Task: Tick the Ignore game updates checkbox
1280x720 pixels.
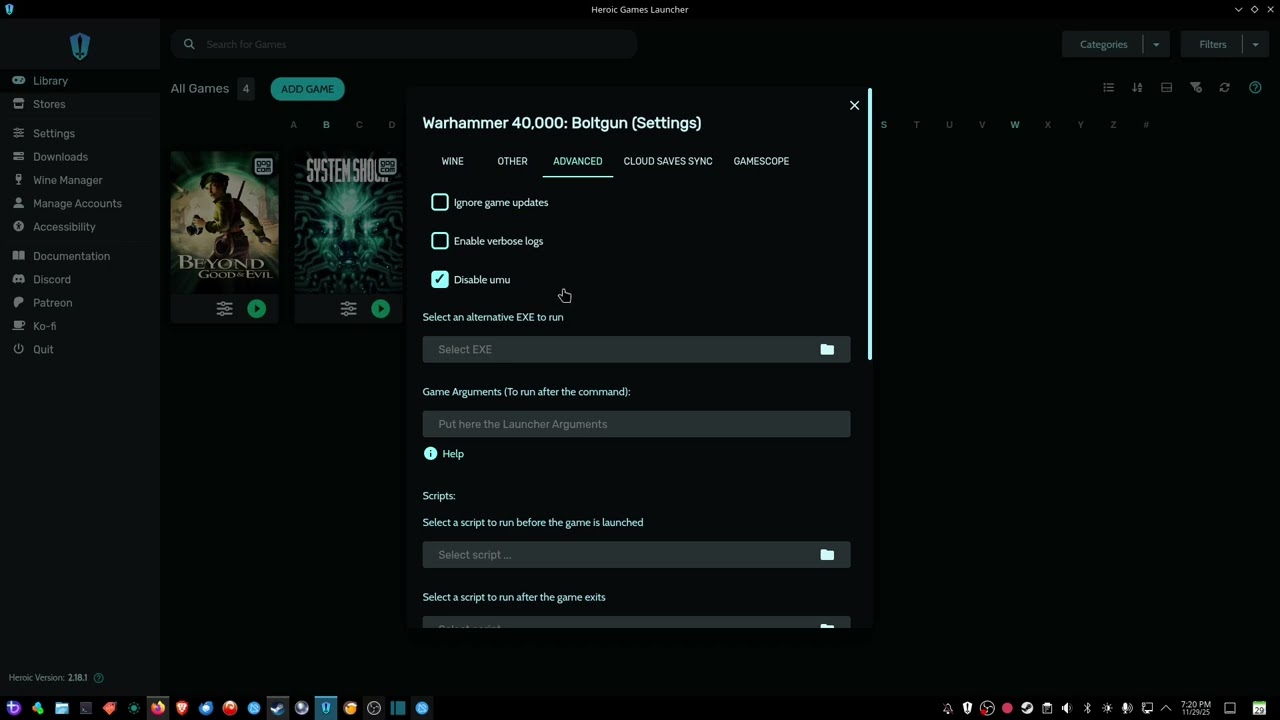Action: [x=440, y=202]
